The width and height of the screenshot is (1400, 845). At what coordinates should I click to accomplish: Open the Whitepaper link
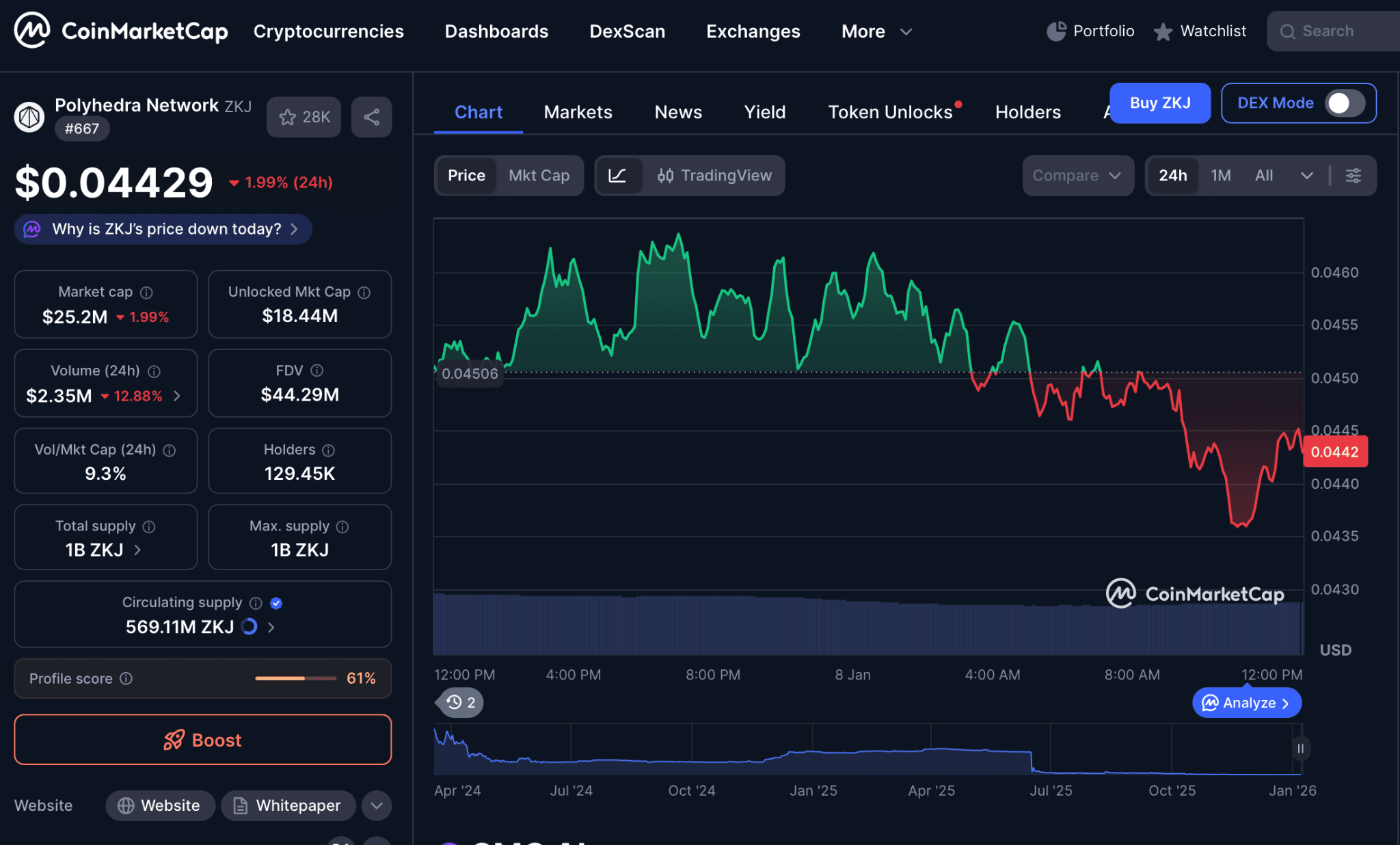coord(288,805)
